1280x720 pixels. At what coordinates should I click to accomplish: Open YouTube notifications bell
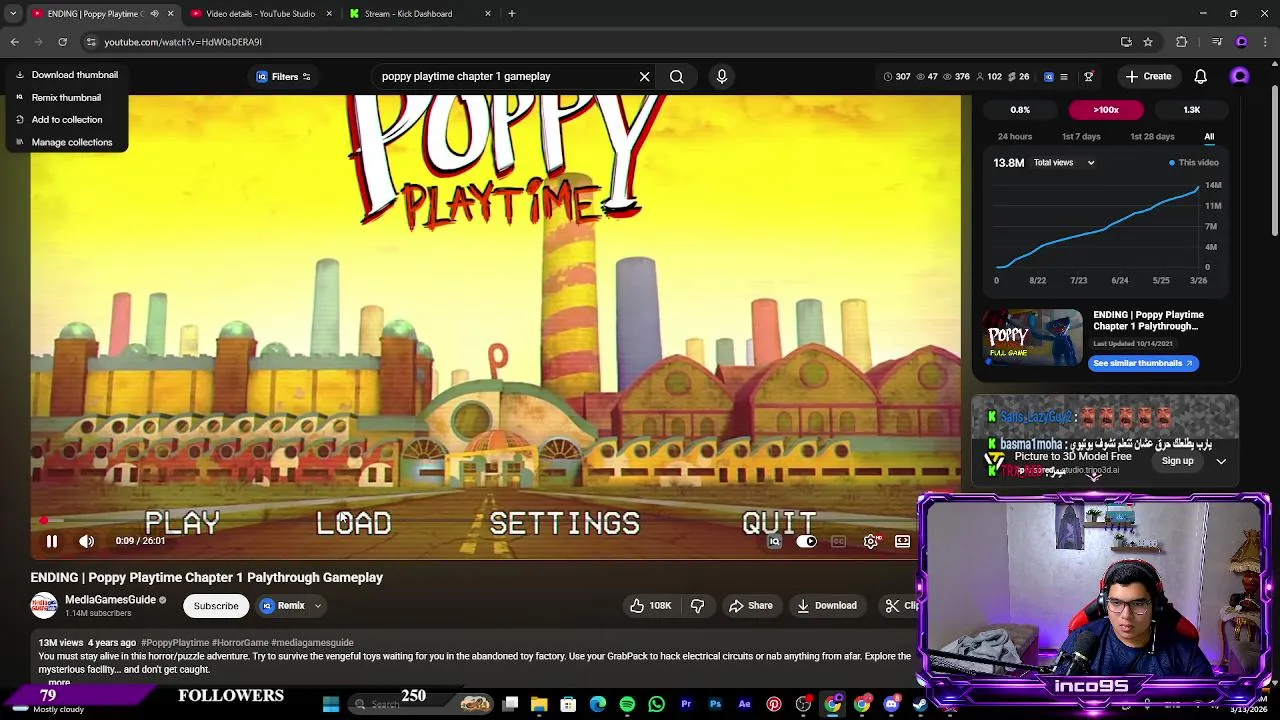point(1201,76)
